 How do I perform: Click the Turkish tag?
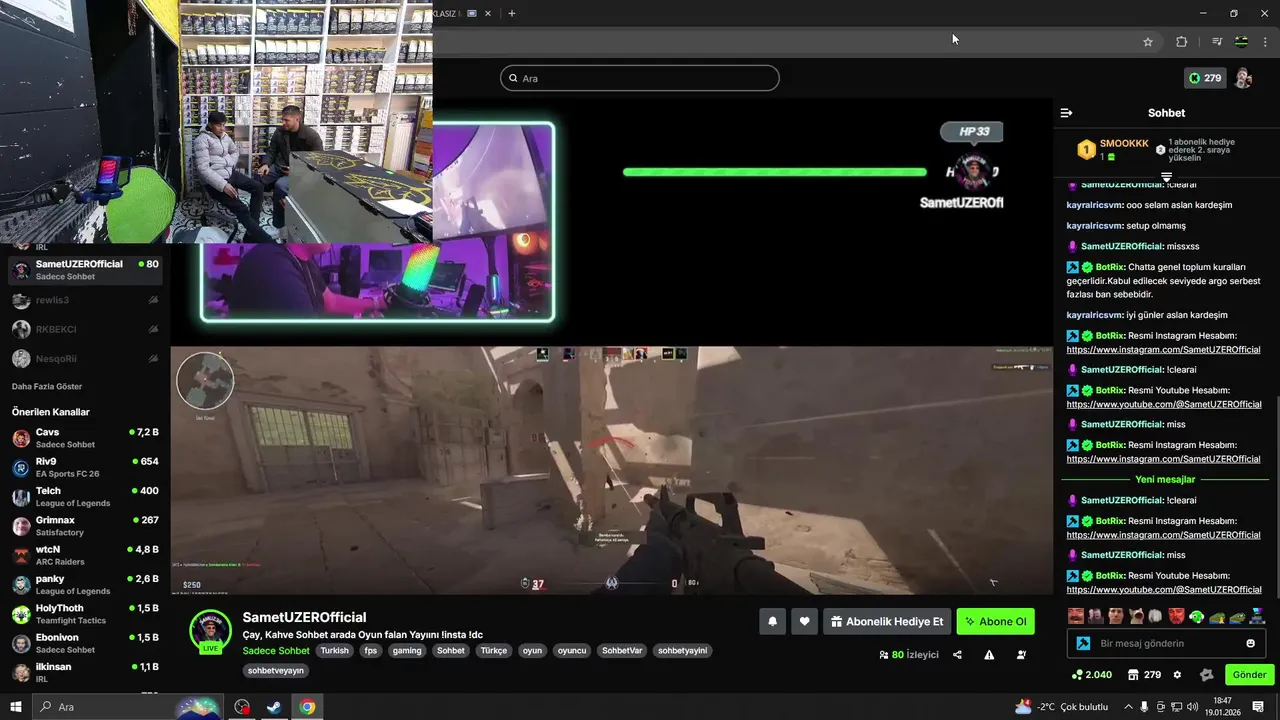pos(335,650)
